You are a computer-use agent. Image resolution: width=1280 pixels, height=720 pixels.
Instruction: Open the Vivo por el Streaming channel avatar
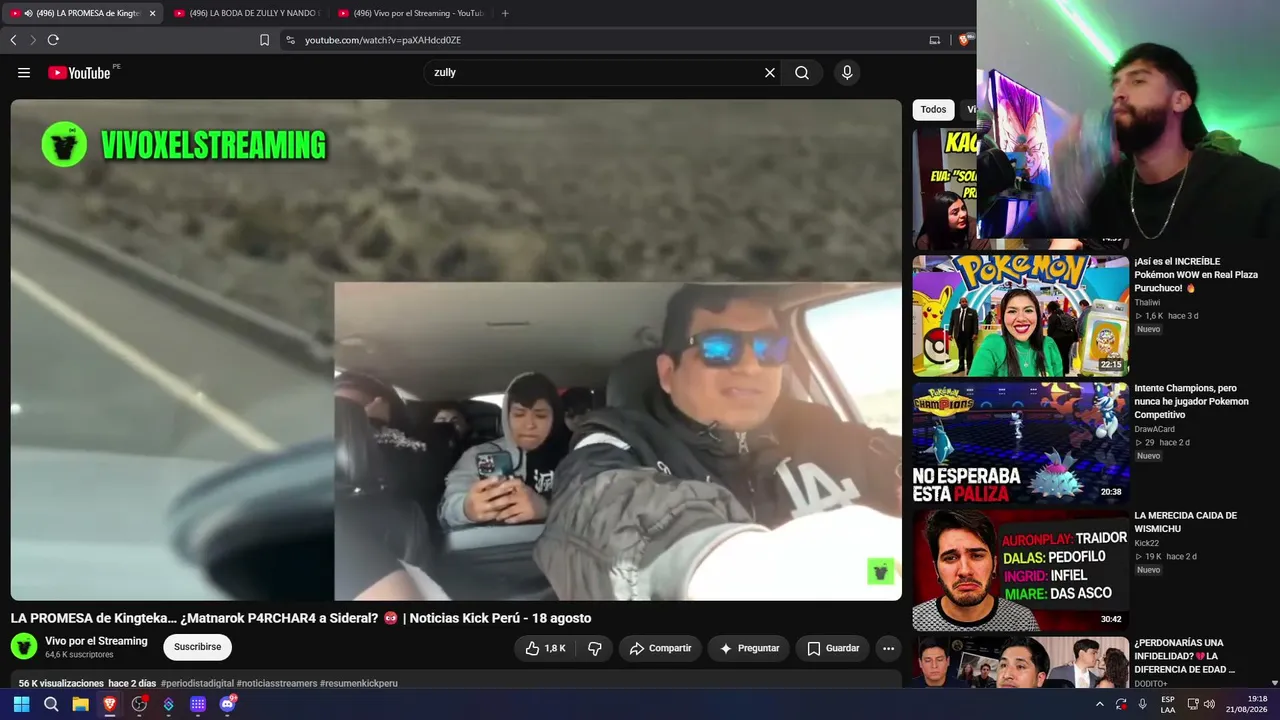(24, 646)
